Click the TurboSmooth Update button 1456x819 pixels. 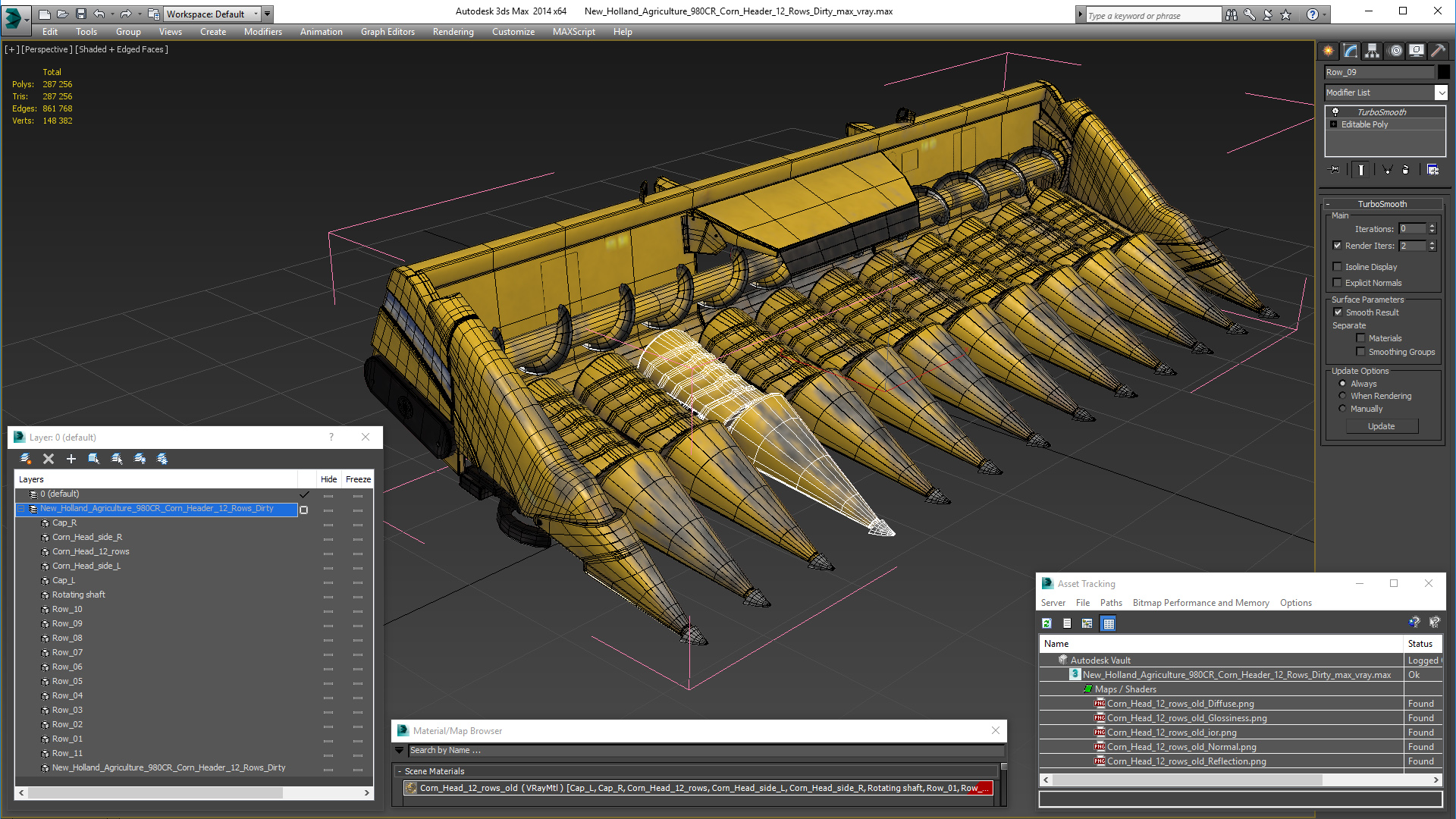point(1381,426)
